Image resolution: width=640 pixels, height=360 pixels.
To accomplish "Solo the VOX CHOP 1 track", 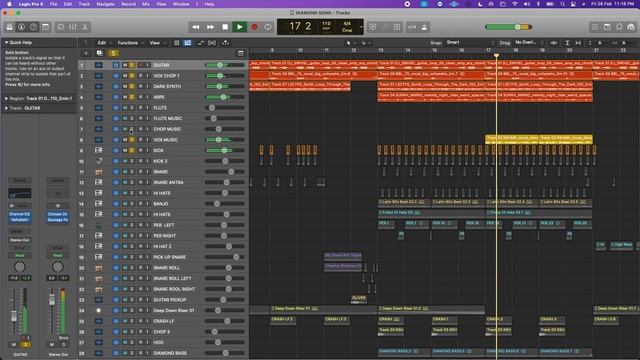I will [x=132, y=76].
